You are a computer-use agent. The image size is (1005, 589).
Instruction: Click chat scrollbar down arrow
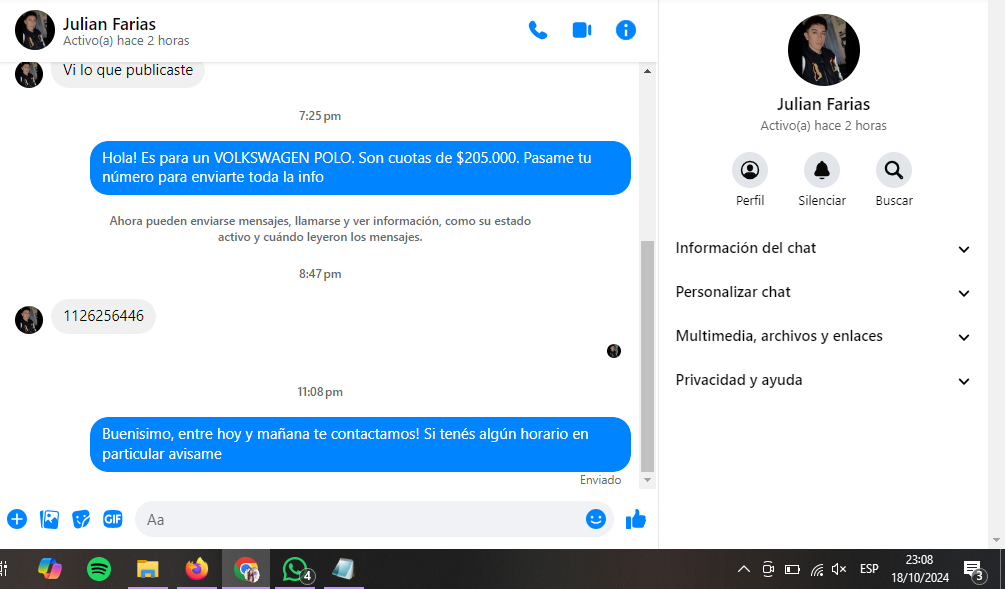(647, 480)
